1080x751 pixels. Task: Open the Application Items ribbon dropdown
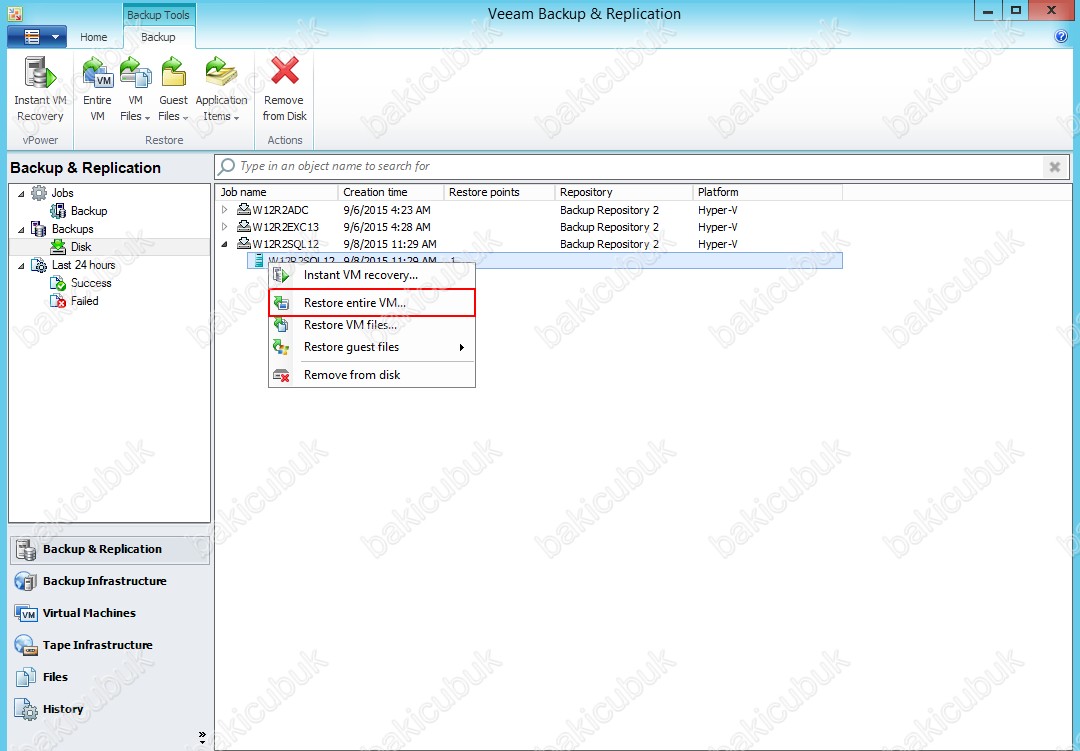(221, 90)
